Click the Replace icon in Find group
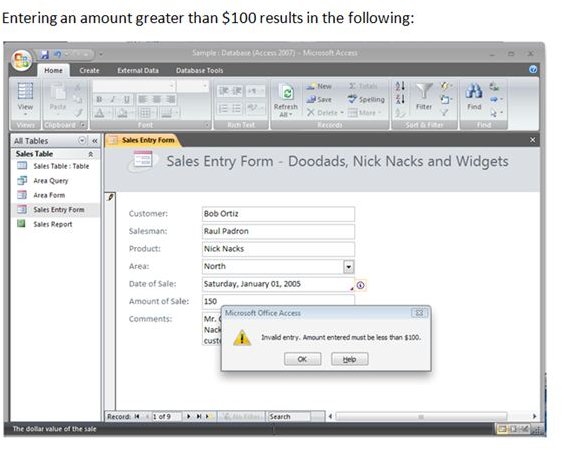Viewport: 562px width, 450px height. (x=494, y=86)
